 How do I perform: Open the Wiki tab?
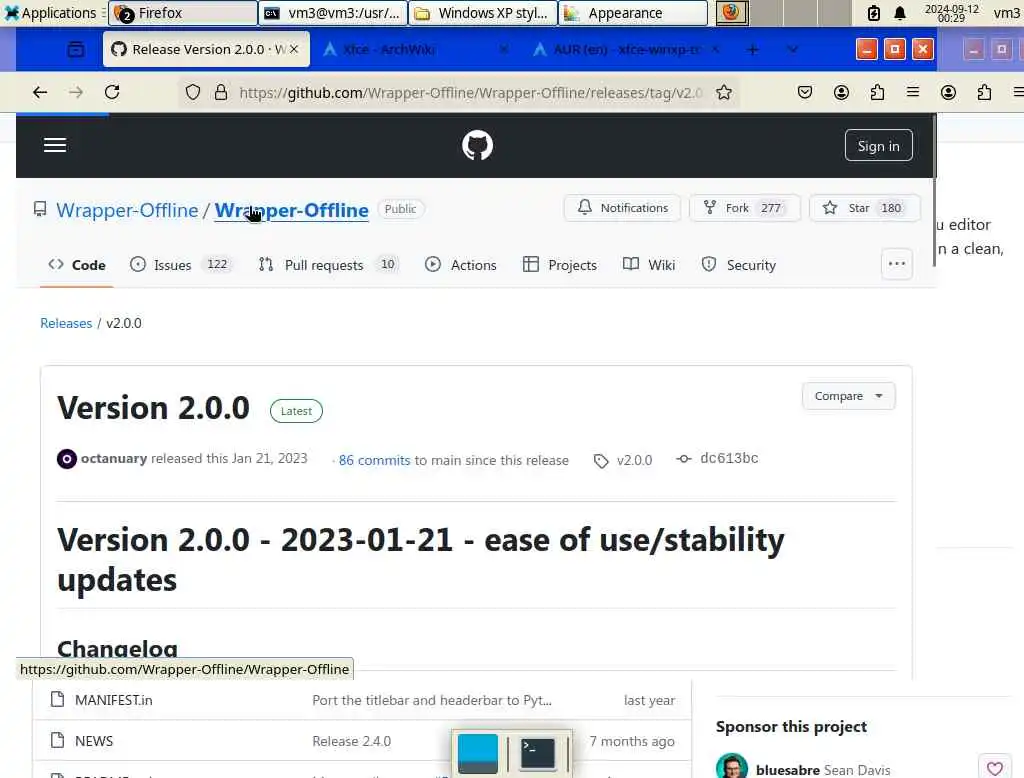[x=649, y=265]
